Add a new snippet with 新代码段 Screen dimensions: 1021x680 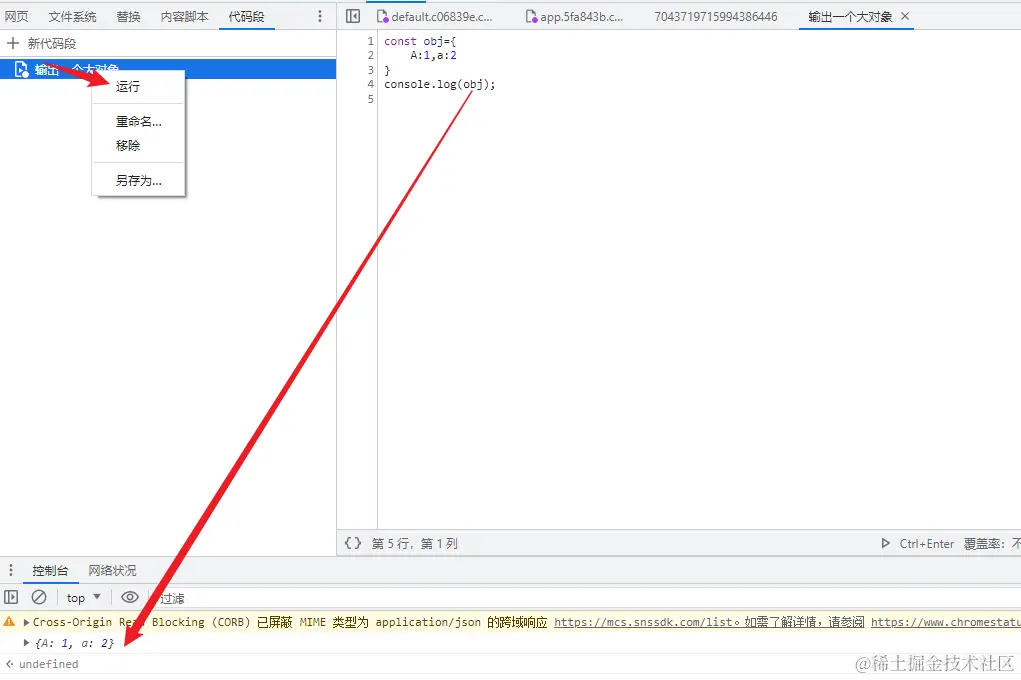[42, 44]
